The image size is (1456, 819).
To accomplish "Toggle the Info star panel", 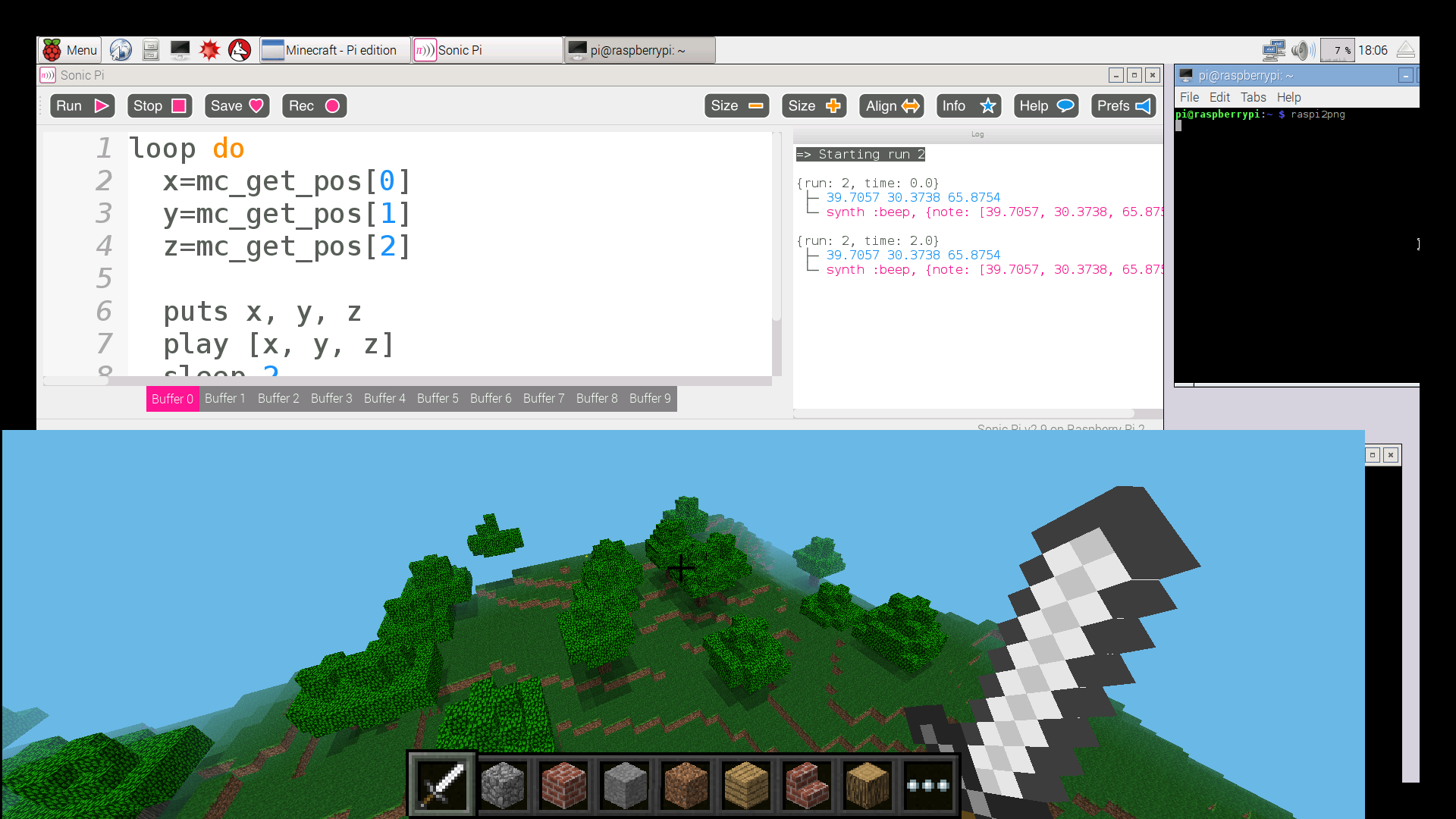I will [968, 106].
